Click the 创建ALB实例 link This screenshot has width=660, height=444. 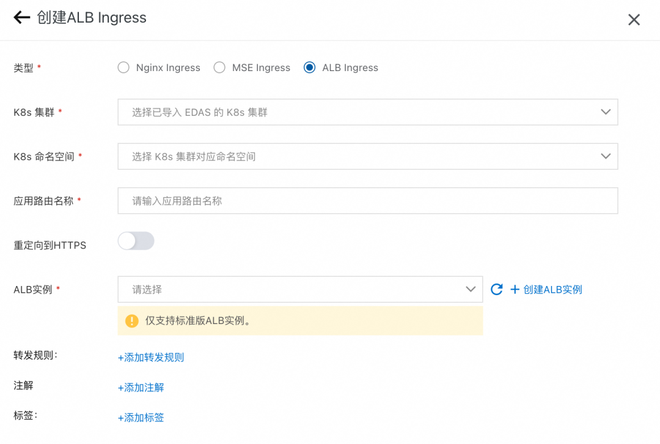pos(553,290)
